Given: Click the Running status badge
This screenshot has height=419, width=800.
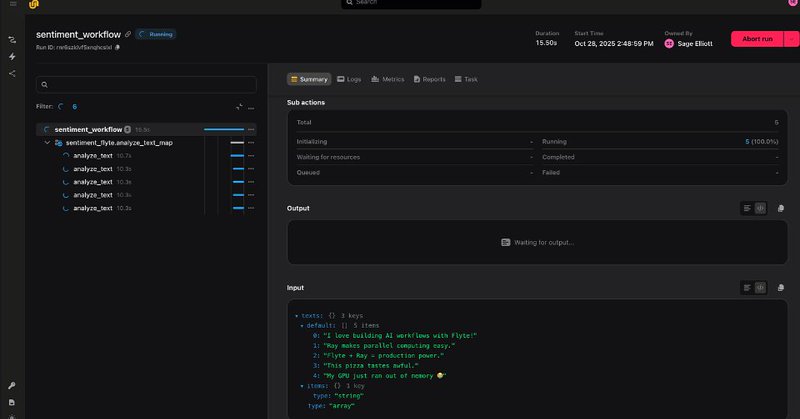Looking at the screenshot, I should (x=156, y=34).
